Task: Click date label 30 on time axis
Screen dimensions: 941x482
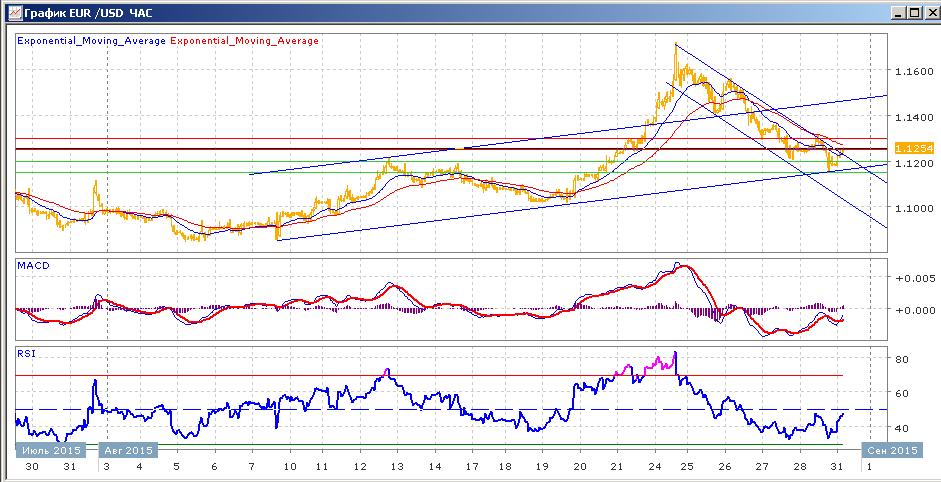Action: [32, 466]
